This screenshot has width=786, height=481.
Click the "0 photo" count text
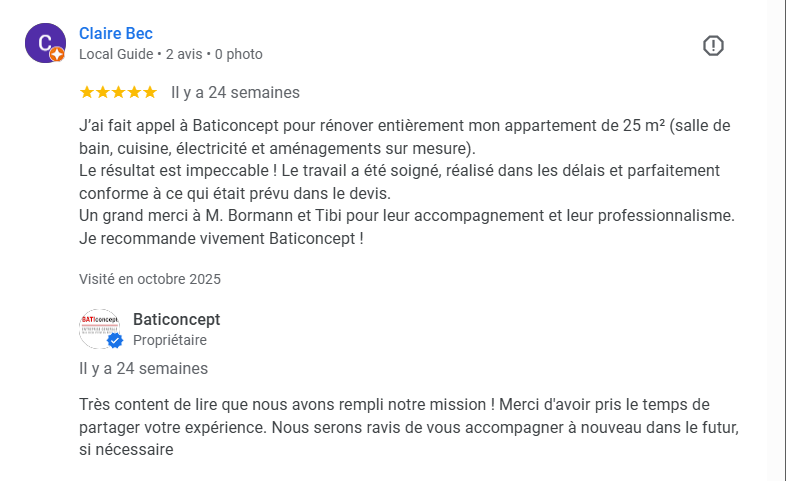[x=239, y=54]
